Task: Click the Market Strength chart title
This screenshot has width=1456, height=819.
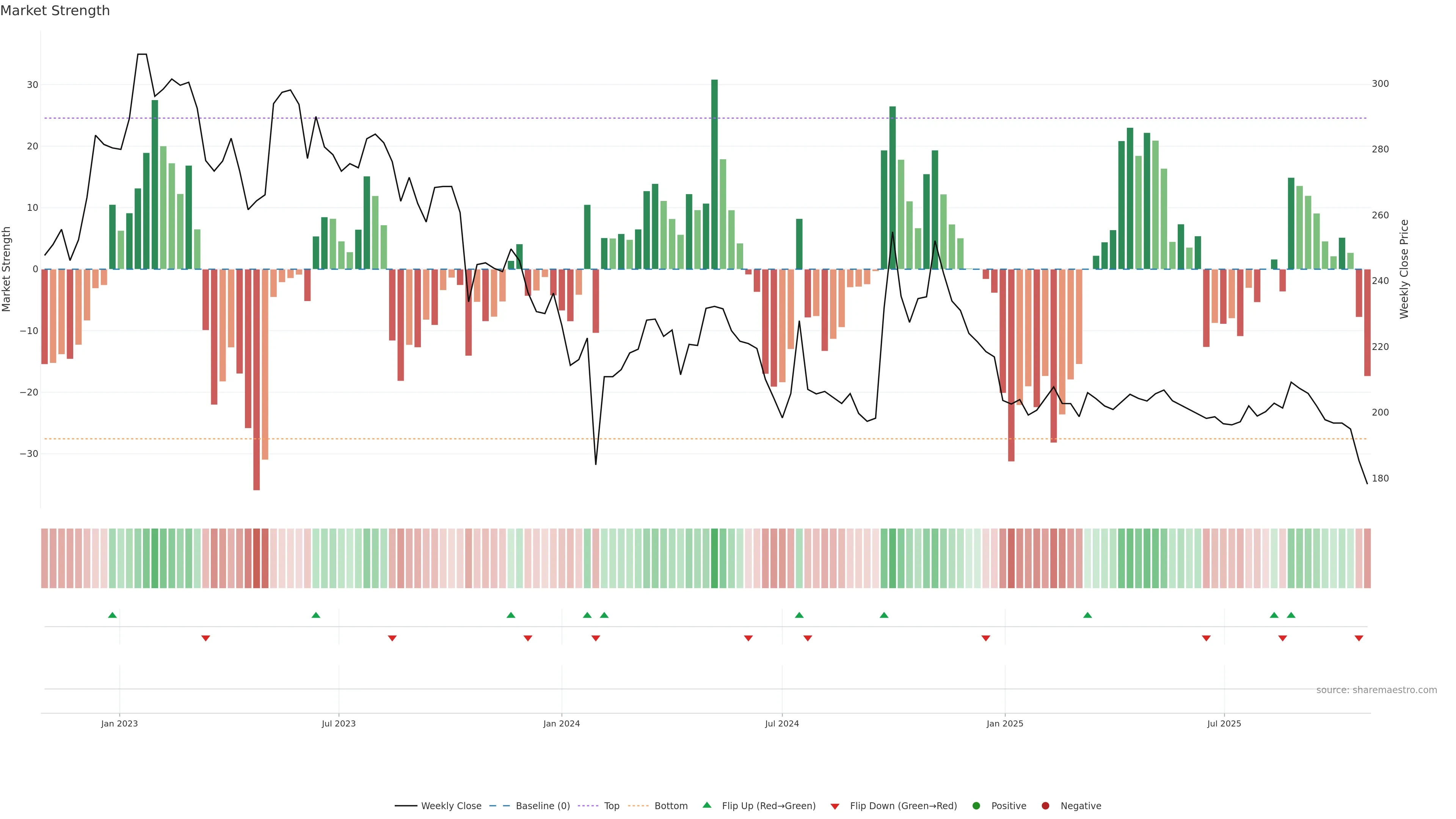Action: 55,11
